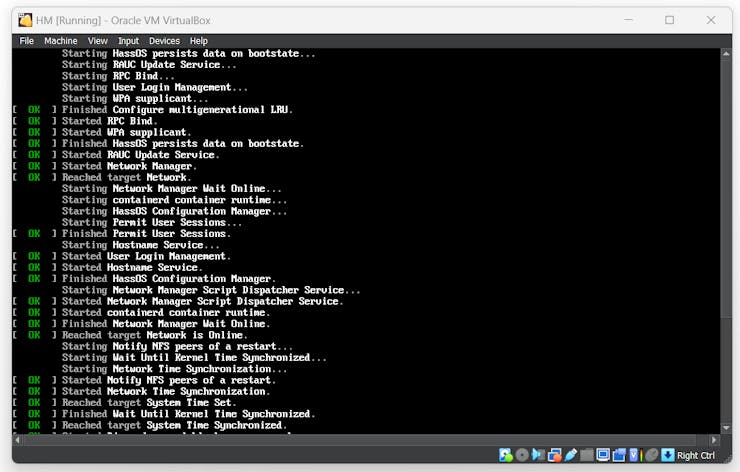The height and width of the screenshot is (472, 740).
Task: Click the 'Starting RAUC Update Service' line
Action: 149,65
